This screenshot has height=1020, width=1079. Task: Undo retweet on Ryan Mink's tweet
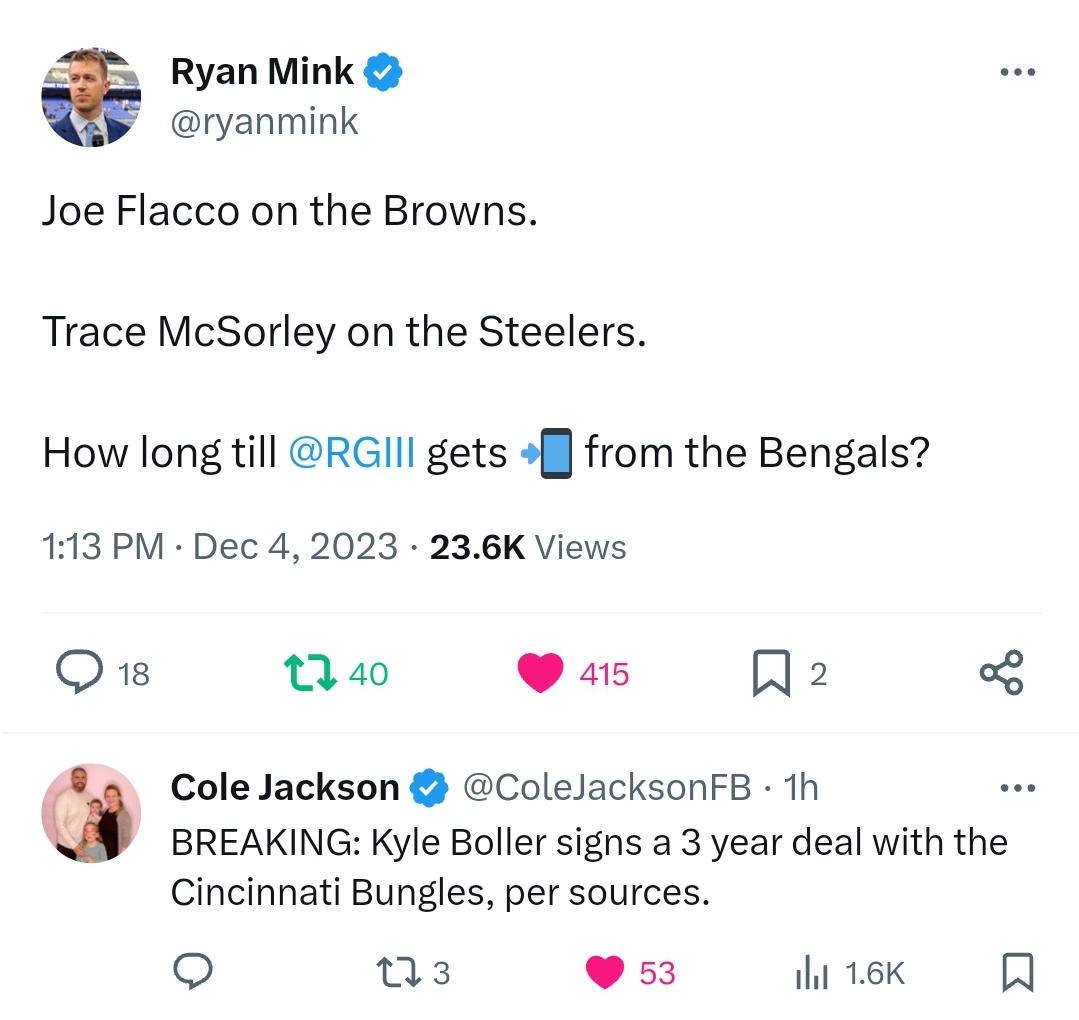coord(310,673)
